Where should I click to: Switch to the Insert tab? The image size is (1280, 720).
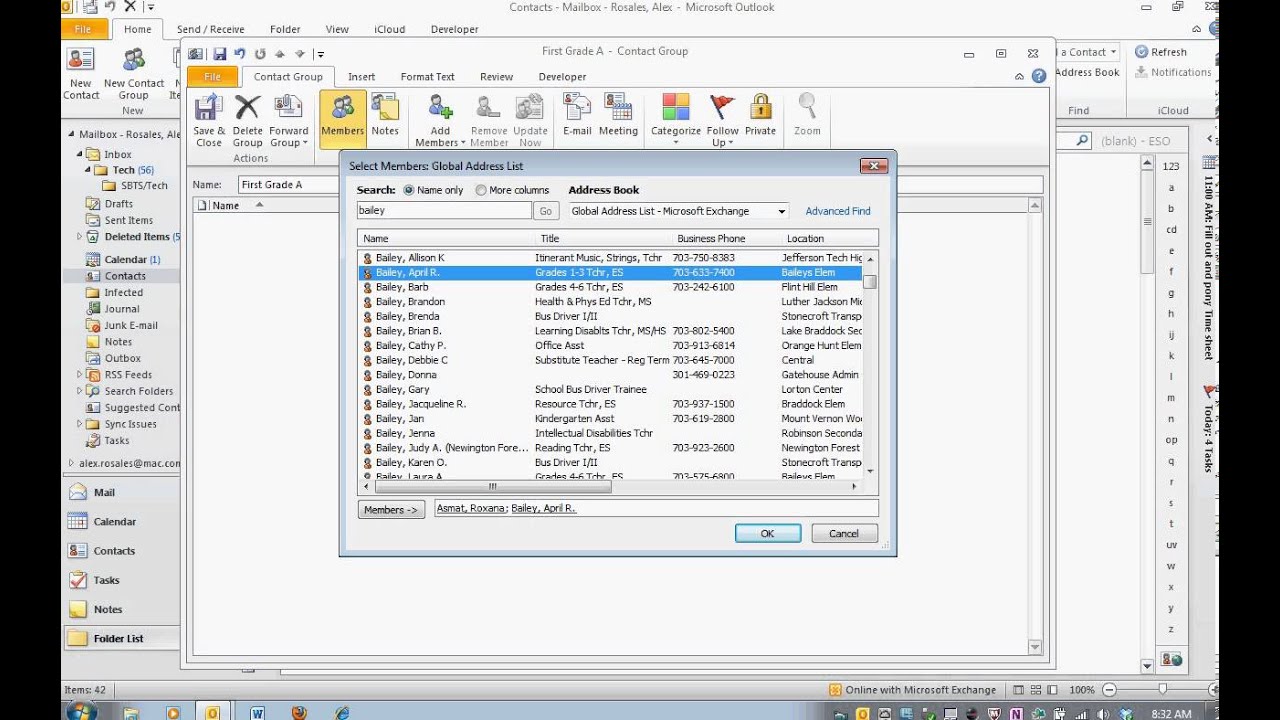(361, 76)
